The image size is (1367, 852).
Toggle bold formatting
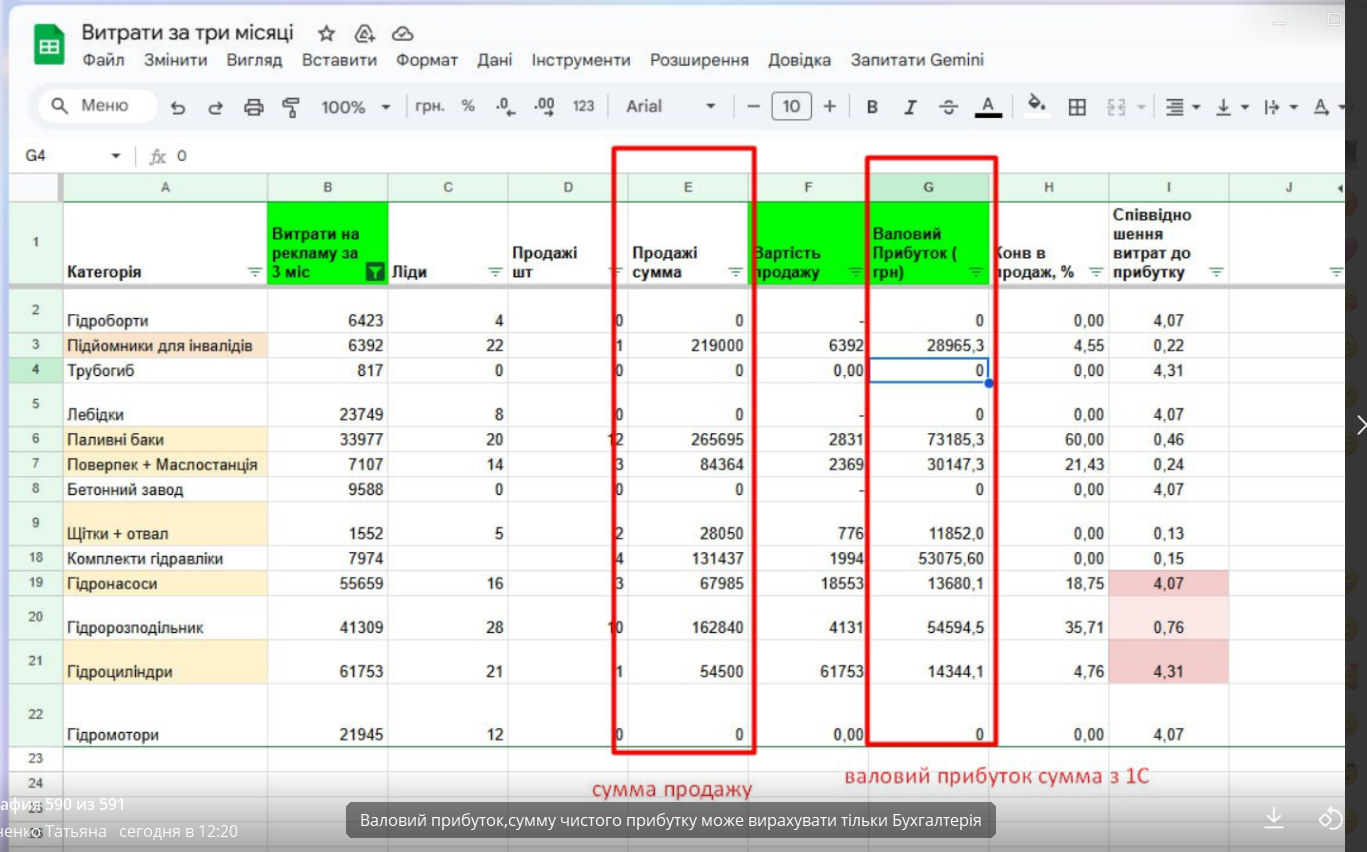pos(872,107)
